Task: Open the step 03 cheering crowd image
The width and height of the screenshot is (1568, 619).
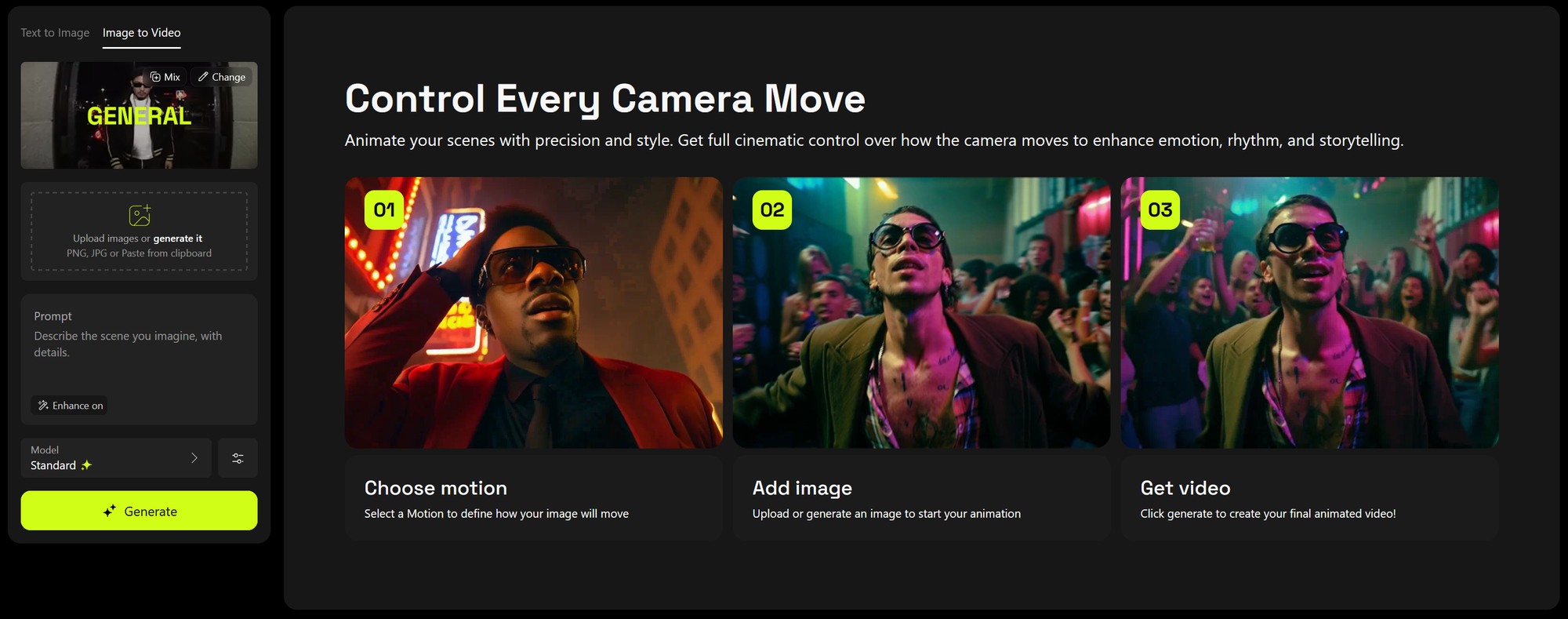Action: pyautogui.click(x=1309, y=313)
